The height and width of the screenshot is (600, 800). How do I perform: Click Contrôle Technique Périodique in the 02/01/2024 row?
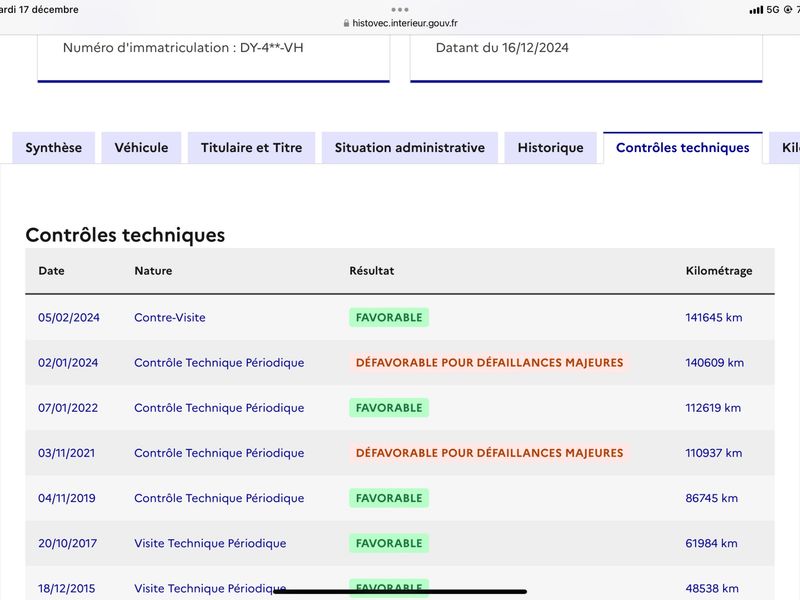click(219, 363)
